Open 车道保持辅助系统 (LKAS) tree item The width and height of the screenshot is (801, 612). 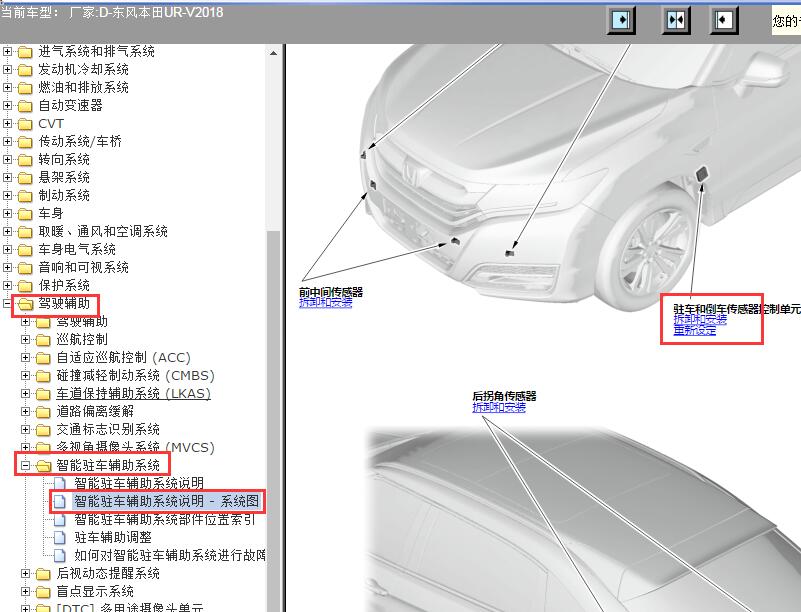point(133,393)
